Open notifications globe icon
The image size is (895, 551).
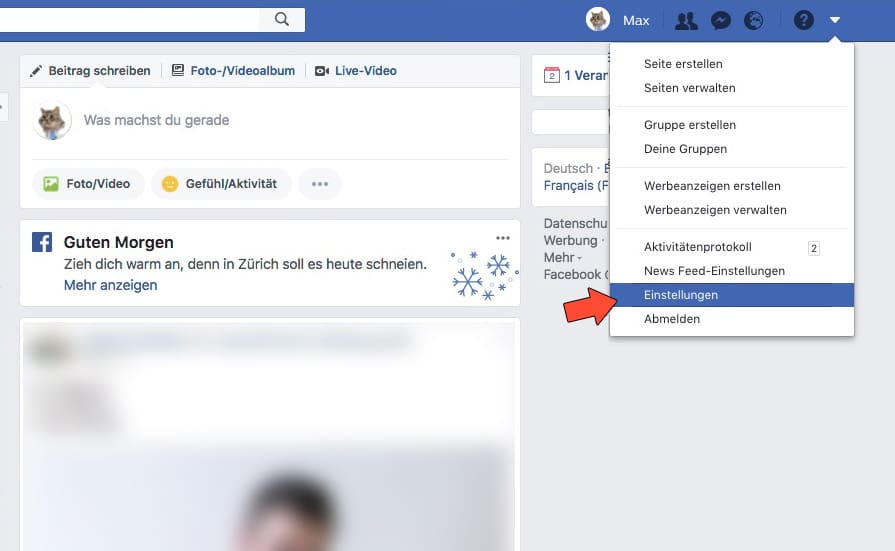tap(754, 20)
